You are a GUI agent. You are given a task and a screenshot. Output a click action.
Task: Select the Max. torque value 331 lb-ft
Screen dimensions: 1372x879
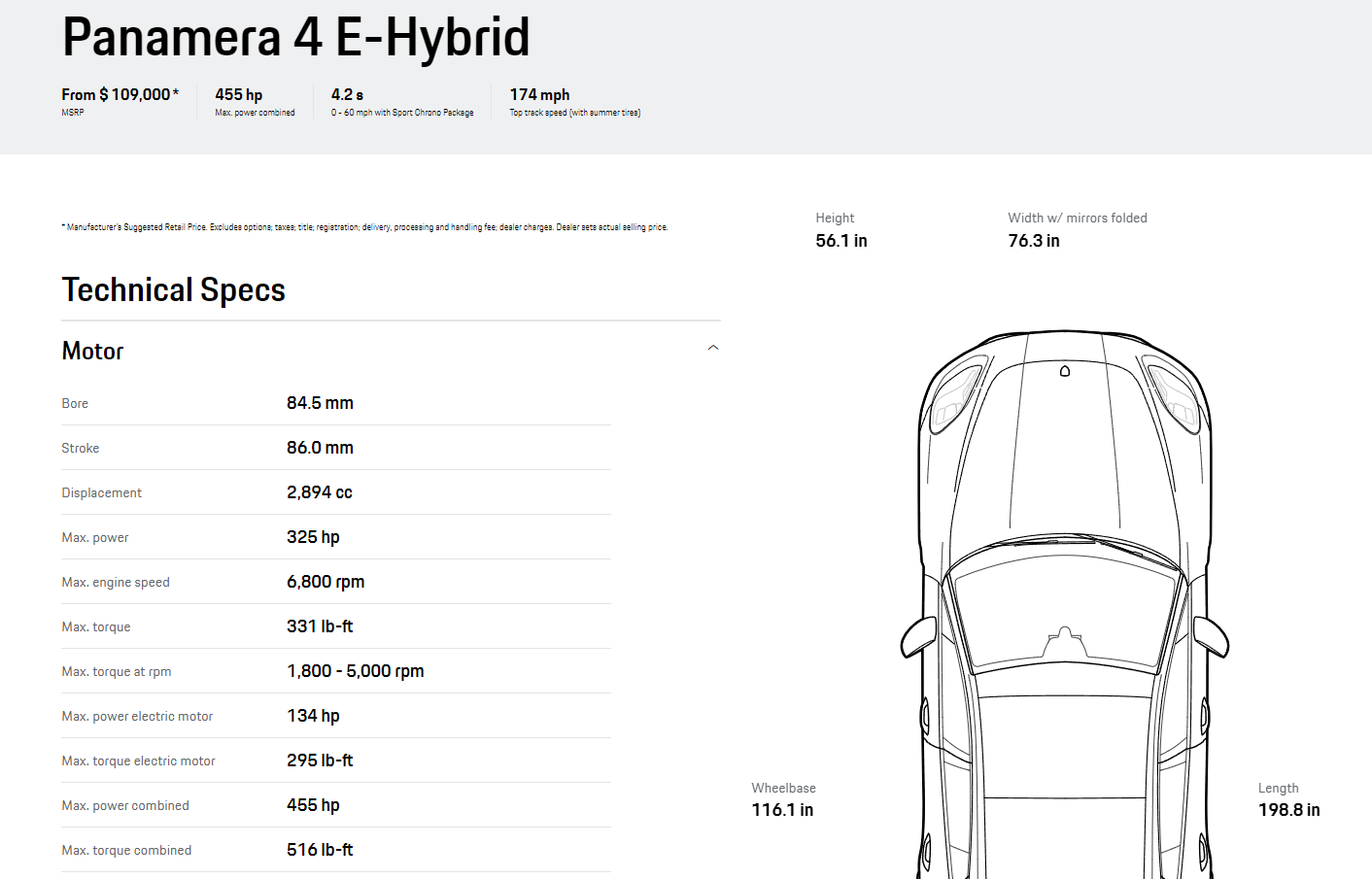320,626
